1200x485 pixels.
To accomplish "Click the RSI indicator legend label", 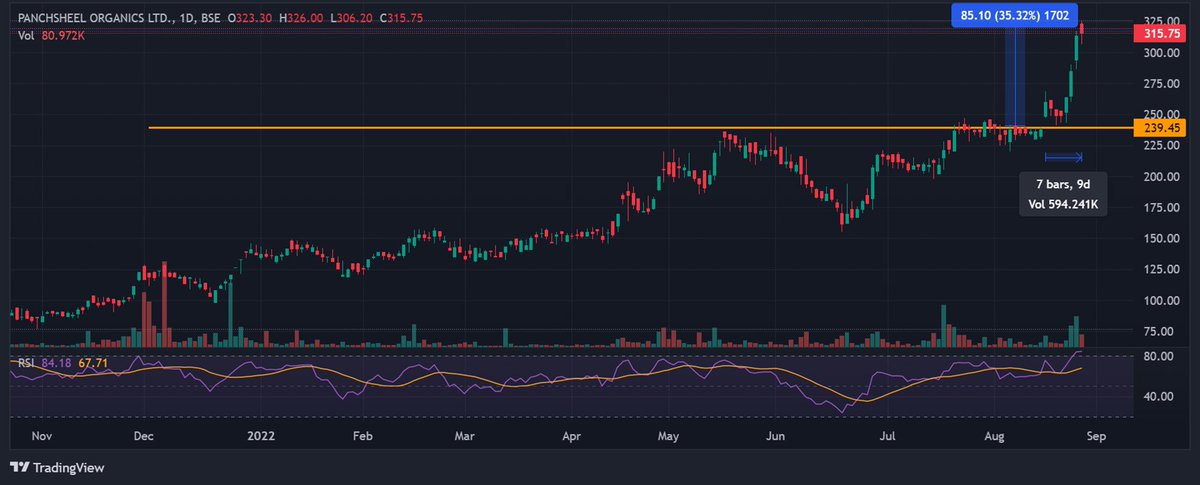I will tap(26, 362).
